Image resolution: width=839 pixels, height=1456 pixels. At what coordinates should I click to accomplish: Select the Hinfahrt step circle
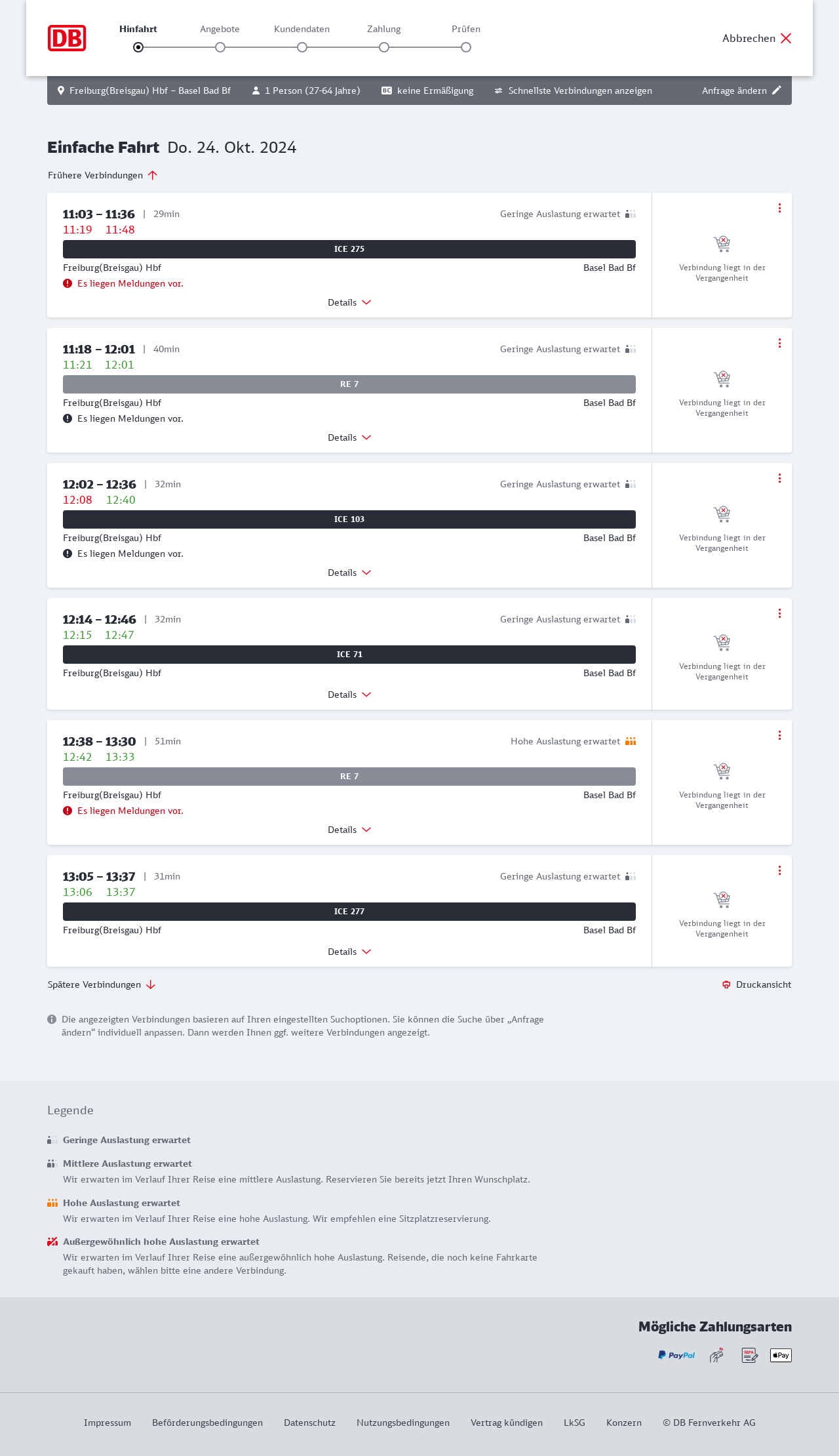pyautogui.click(x=138, y=47)
